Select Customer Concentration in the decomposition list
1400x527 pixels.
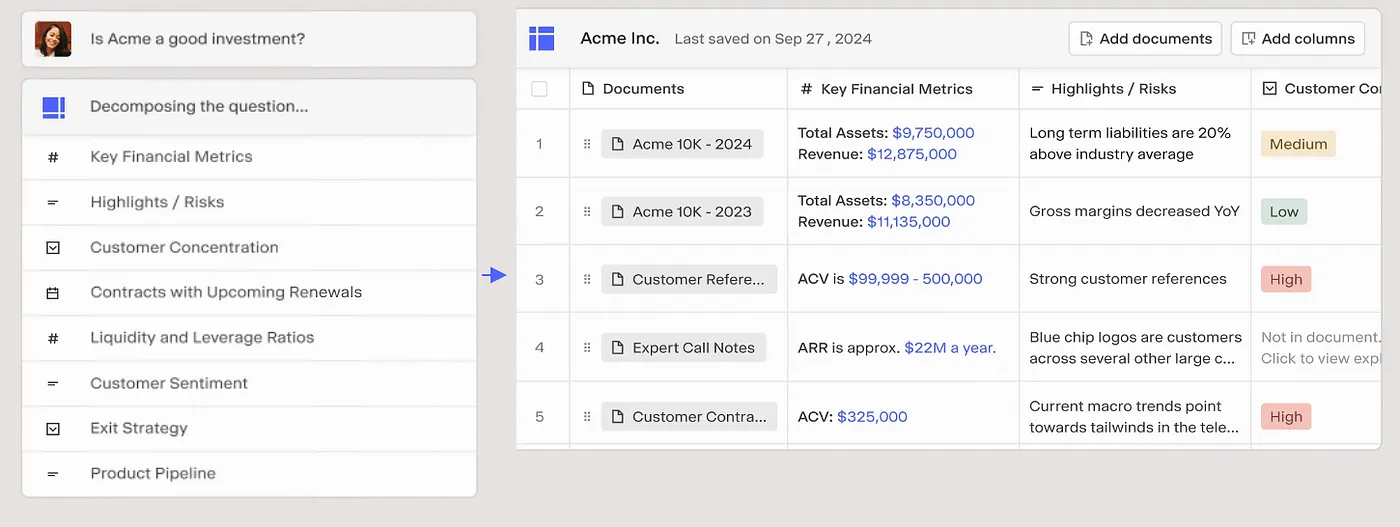coord(249,248)
